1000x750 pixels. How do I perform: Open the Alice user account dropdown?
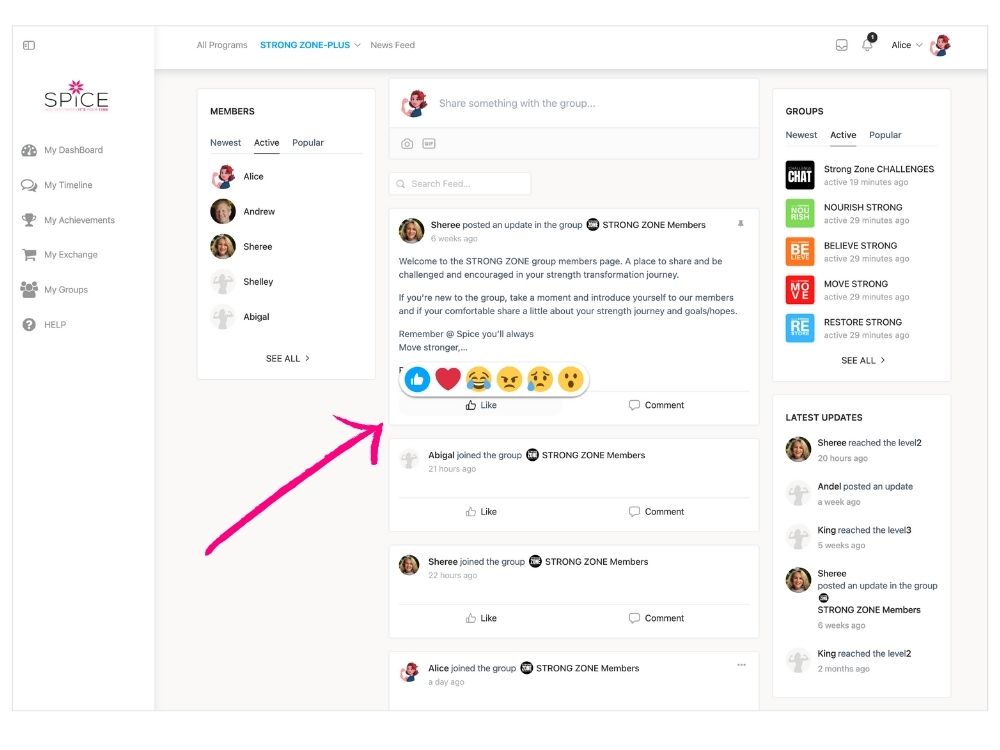907,45
